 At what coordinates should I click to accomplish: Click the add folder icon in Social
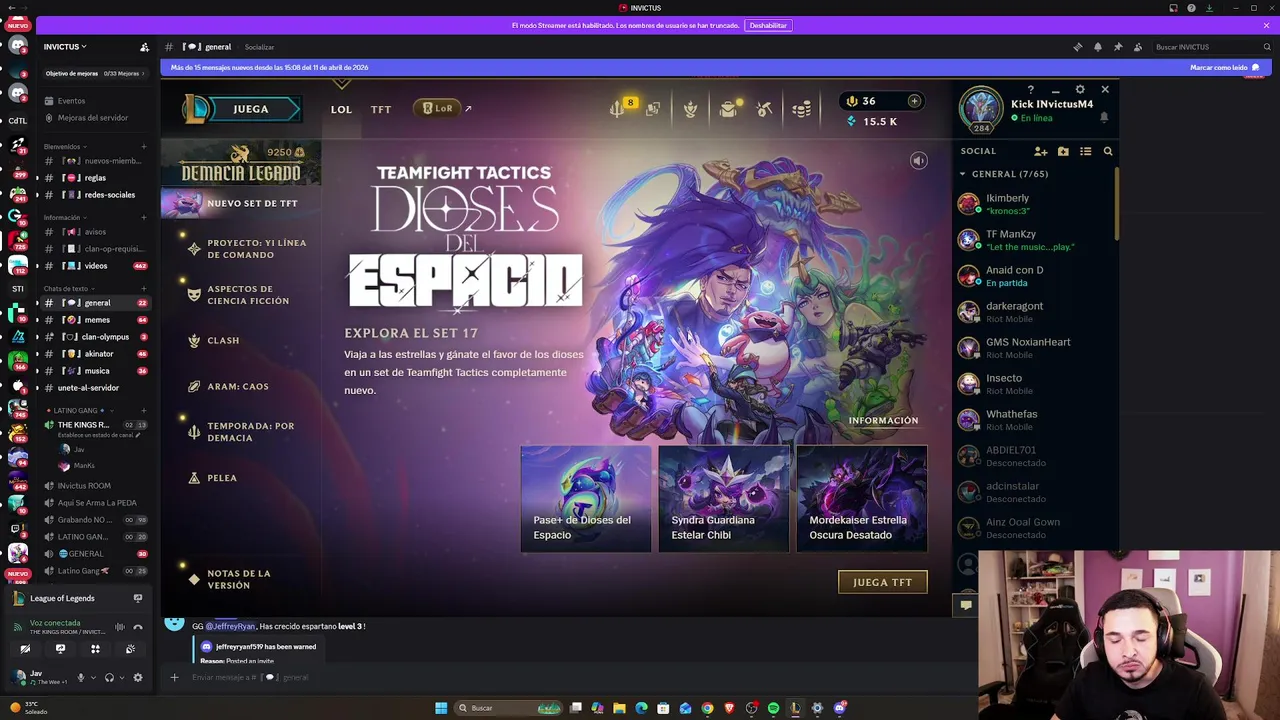pos(1063,151)
